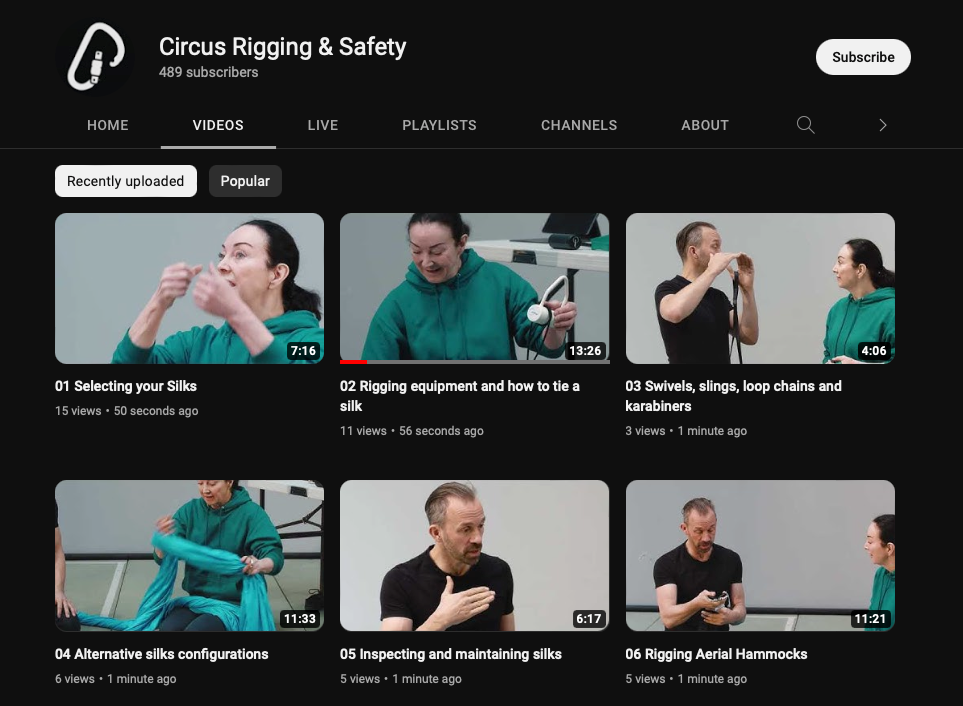Open the ABOUT tab

705,125
